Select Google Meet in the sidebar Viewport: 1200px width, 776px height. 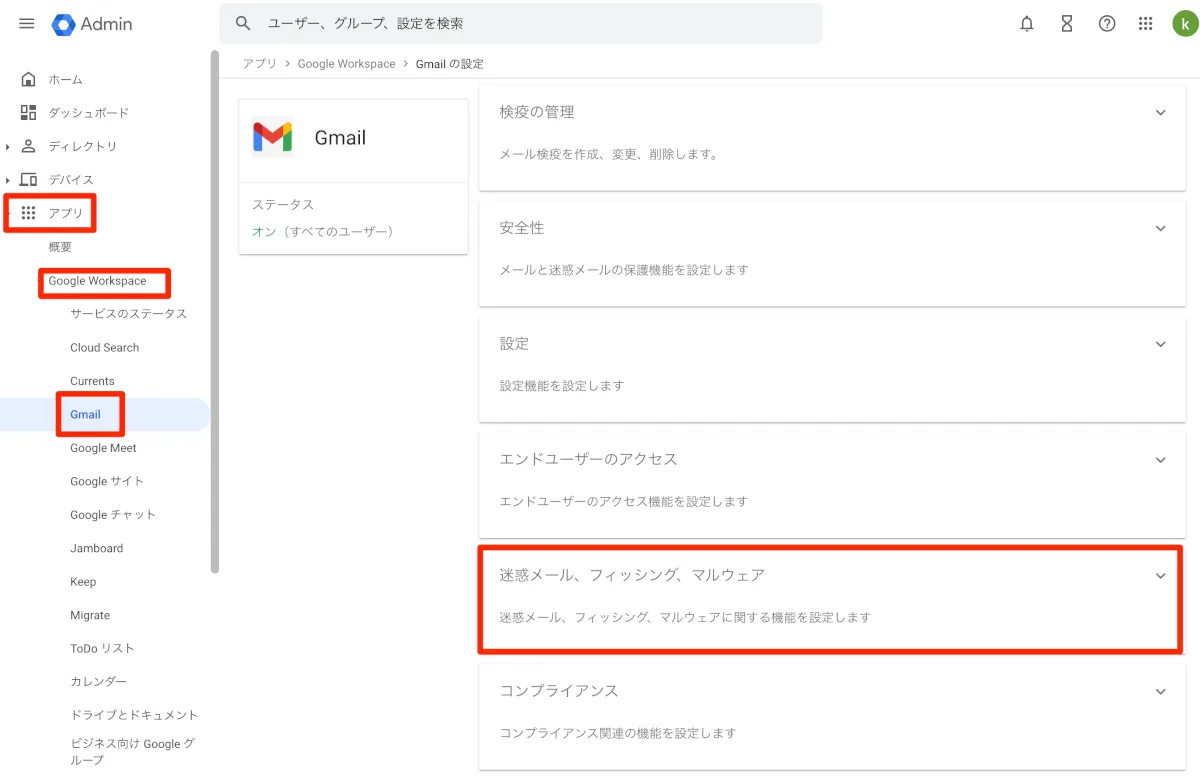tap(103, 448)
